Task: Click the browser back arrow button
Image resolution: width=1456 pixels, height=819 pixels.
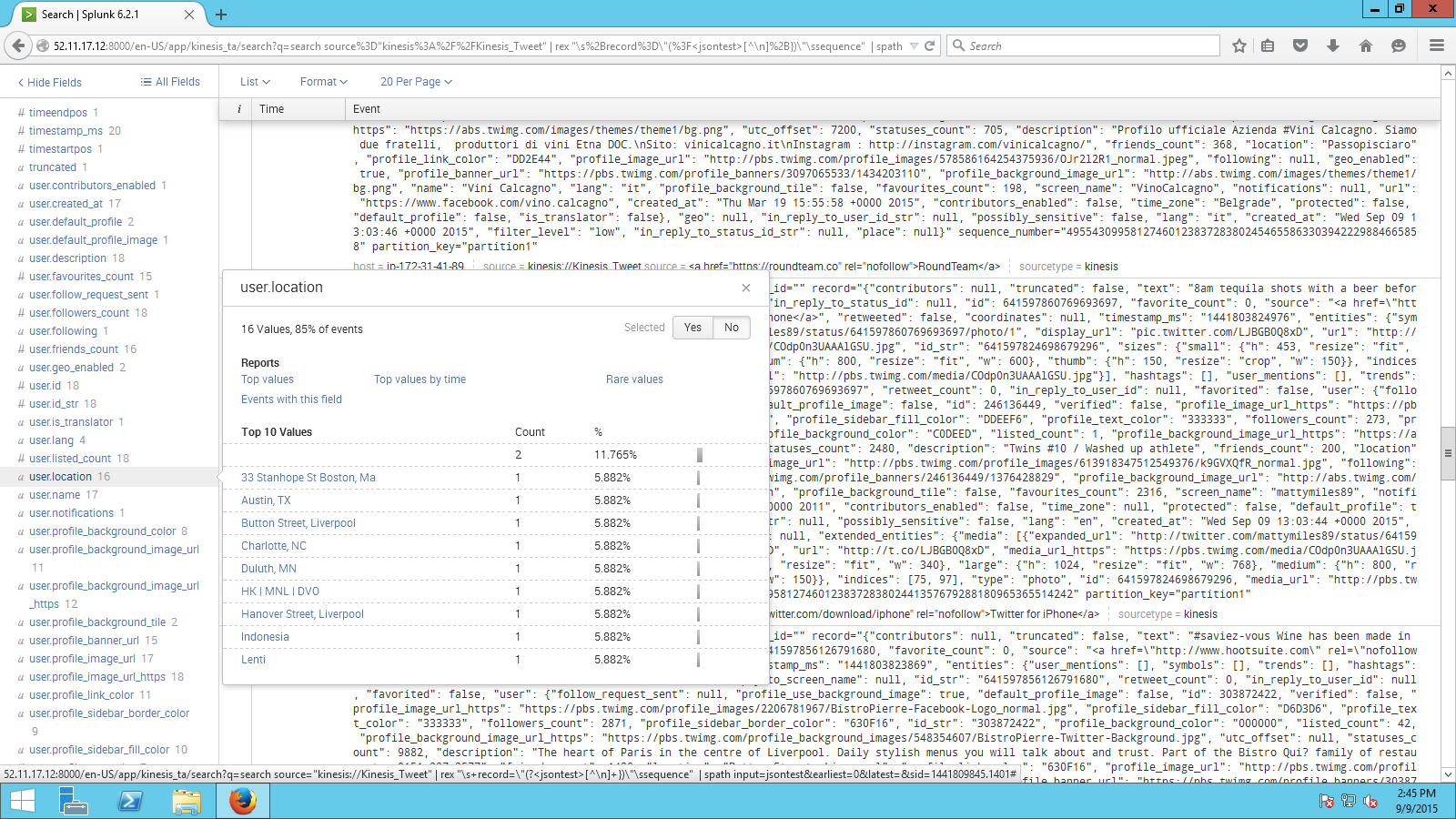Action: pyautogui.click(x=18, y=45)
